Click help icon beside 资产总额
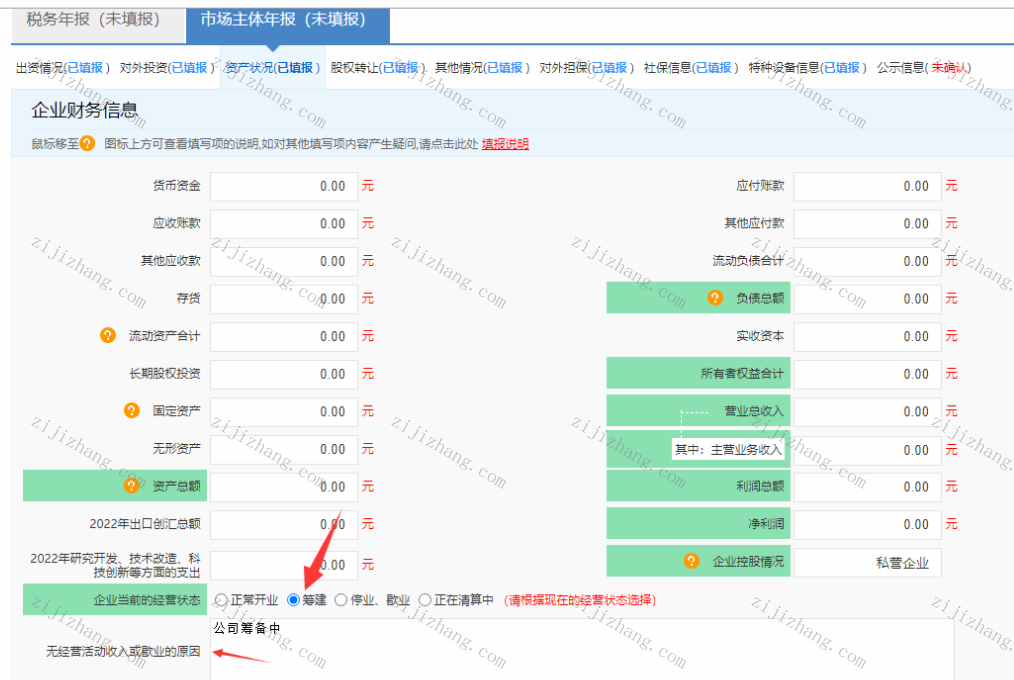 pyautogui.click(x=131, y=485)
